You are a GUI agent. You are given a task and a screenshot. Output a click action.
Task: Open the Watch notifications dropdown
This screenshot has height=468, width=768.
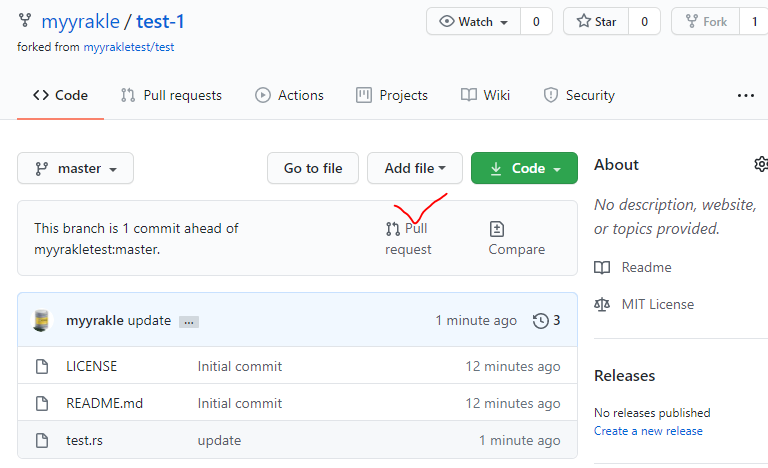(474, 21)
